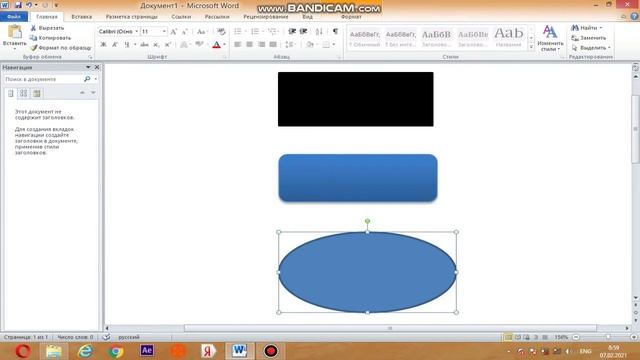Apply the red font color button

216,44
